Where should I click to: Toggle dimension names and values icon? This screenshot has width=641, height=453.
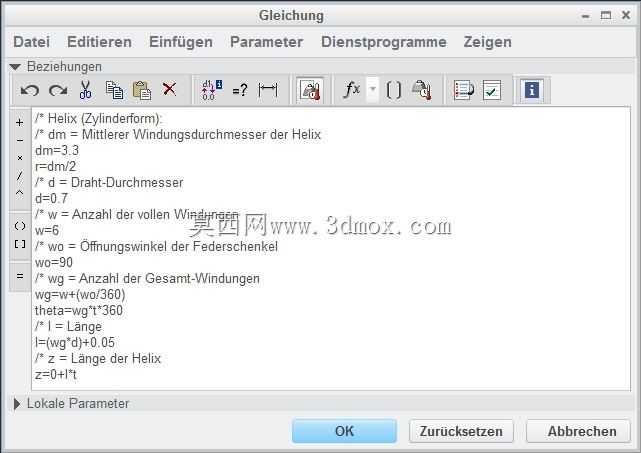212,90
